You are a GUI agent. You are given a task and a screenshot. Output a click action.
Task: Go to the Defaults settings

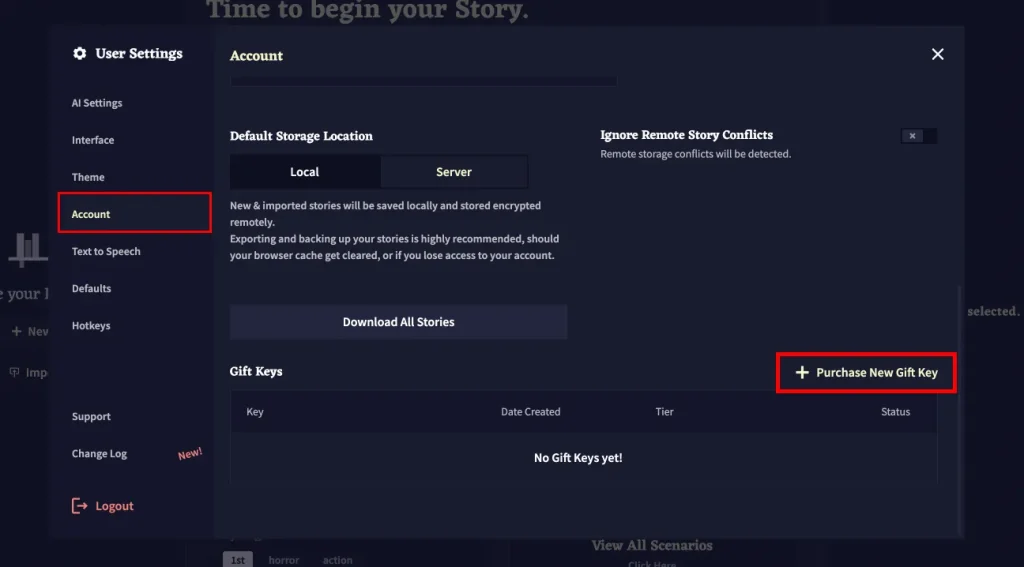point(91,288)
